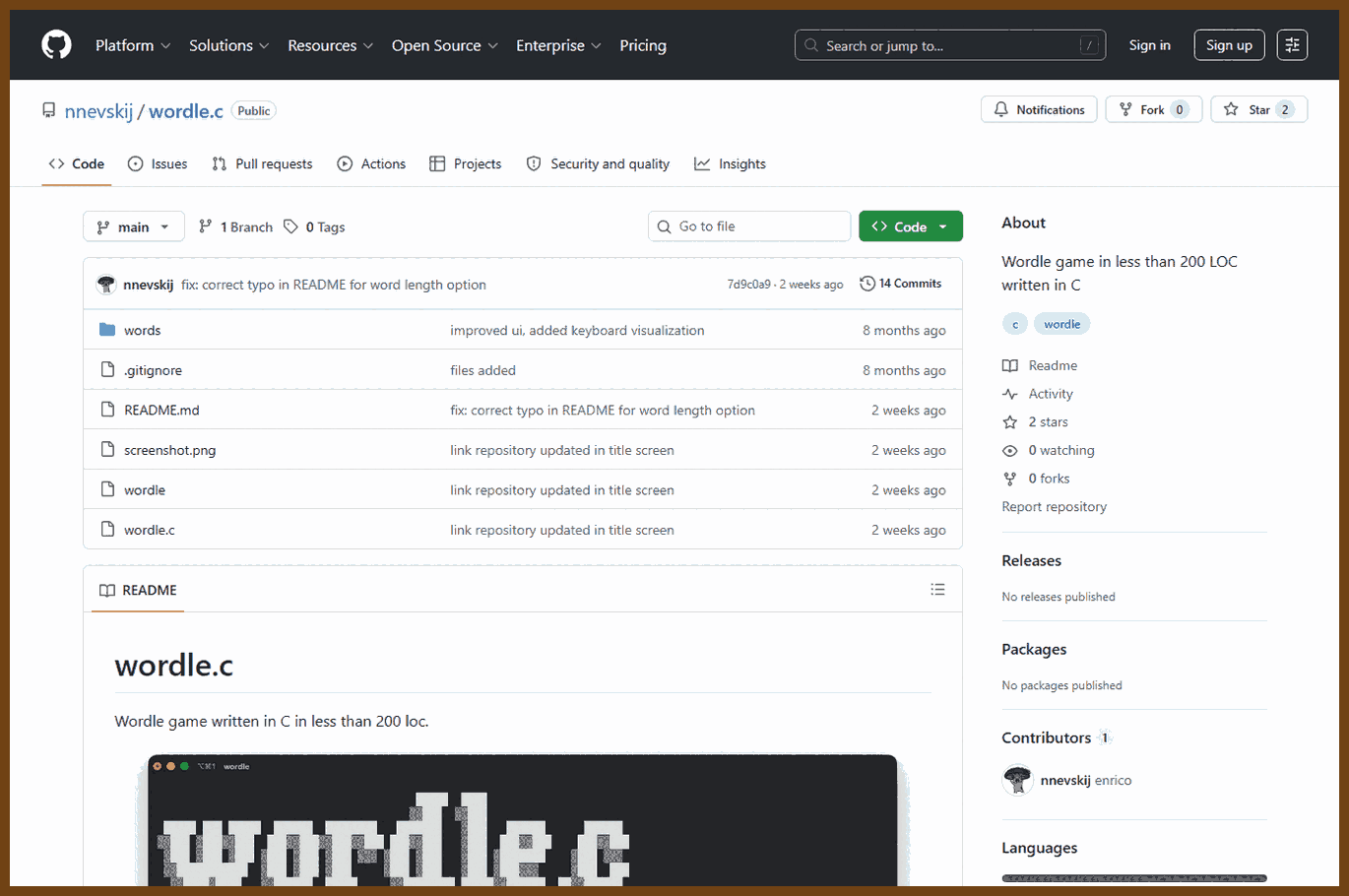
Task: Click the Report repository link
Action: 1054,506
